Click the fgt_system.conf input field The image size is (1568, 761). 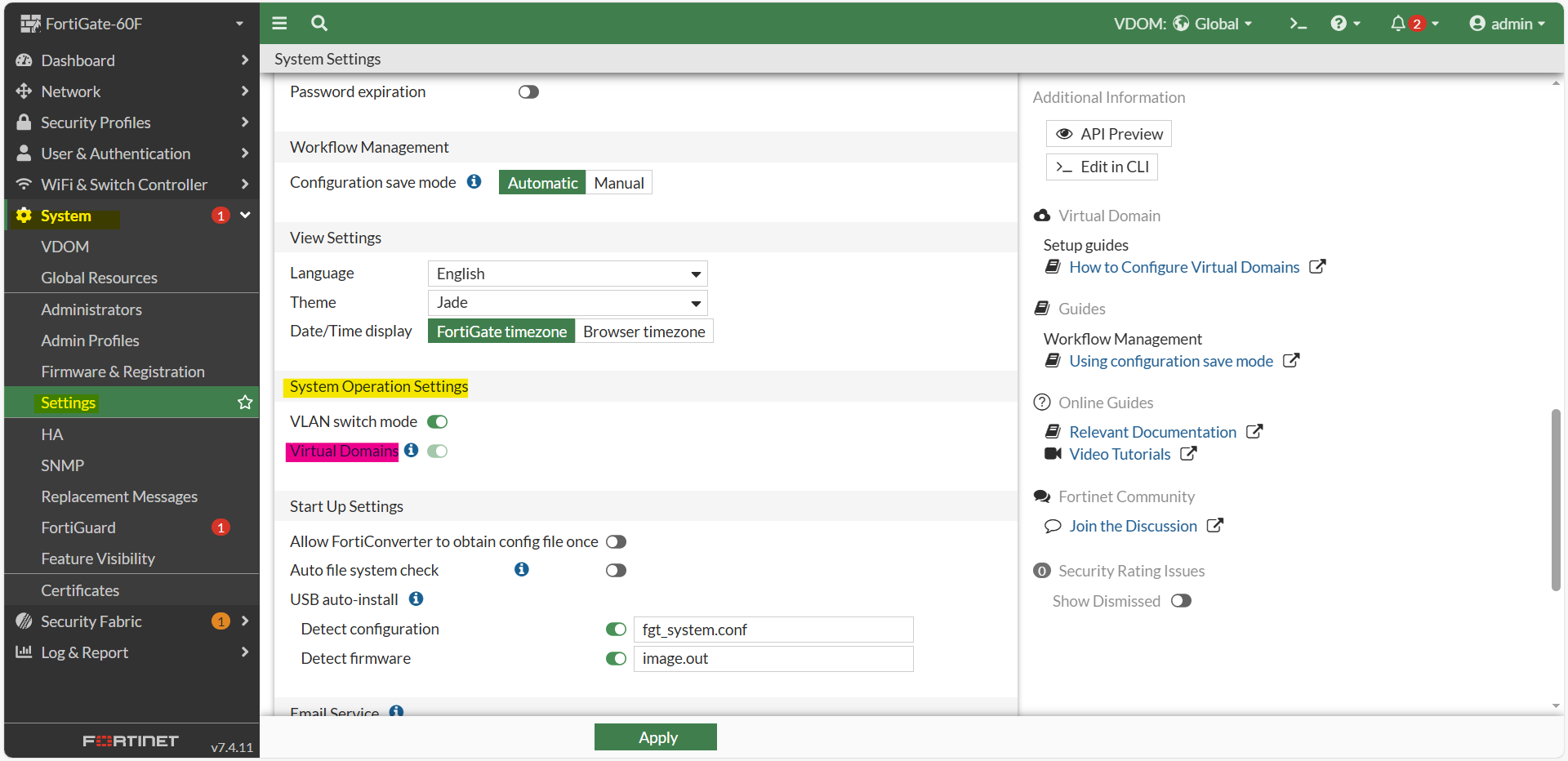coord(773,630)
